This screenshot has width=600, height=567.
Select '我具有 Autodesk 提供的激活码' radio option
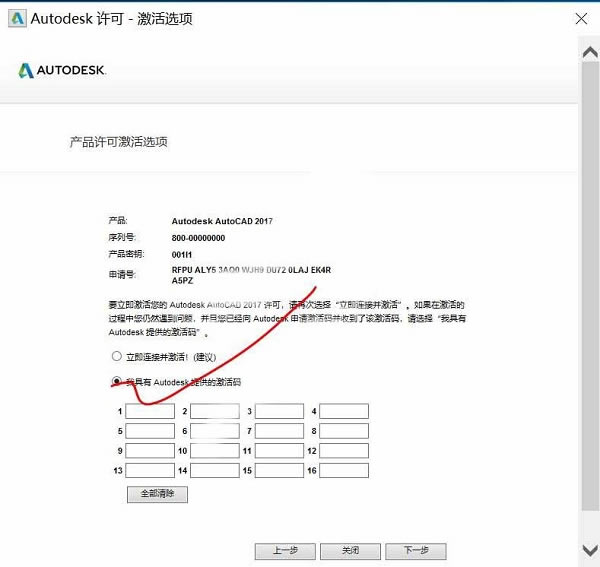pyautogui.click(x=116, y=381)
